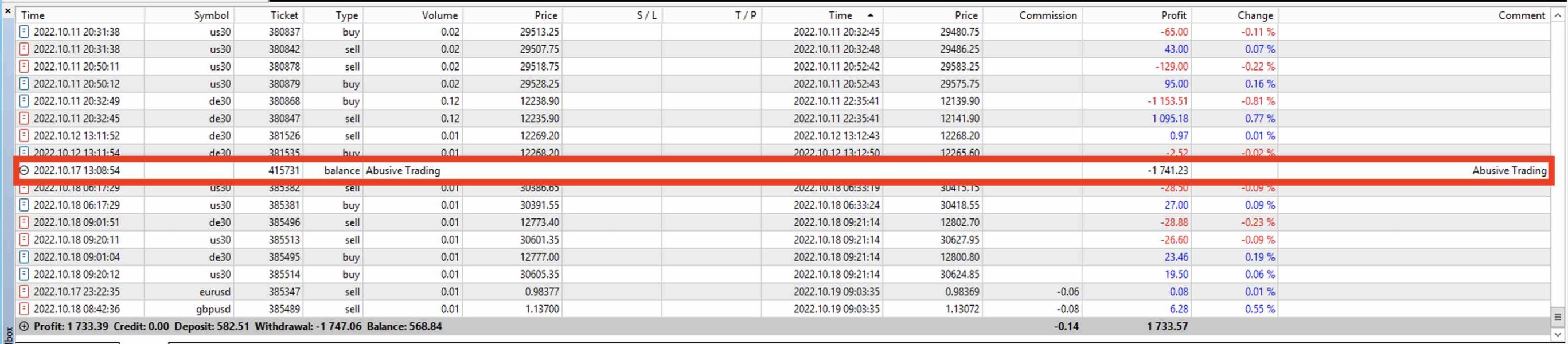1568x344 pixels.
Task: Click the order icon for ticket 385381
Action: 24,205
